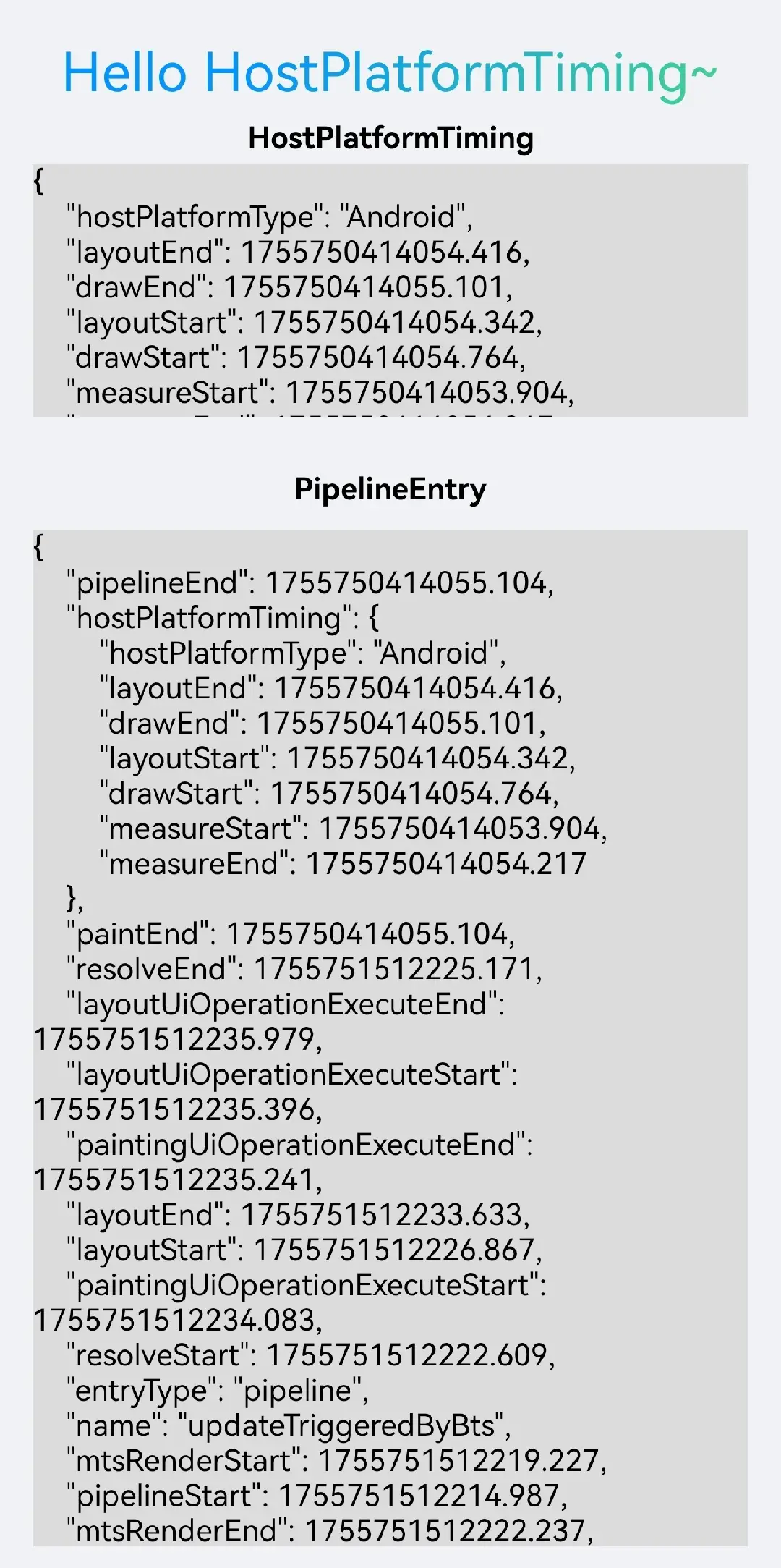The height and width of the screenshot is (1568, 781).
Task: Click "measureStart" line in the top HostPlatformTiming box
Action: [x=320, y=393]
